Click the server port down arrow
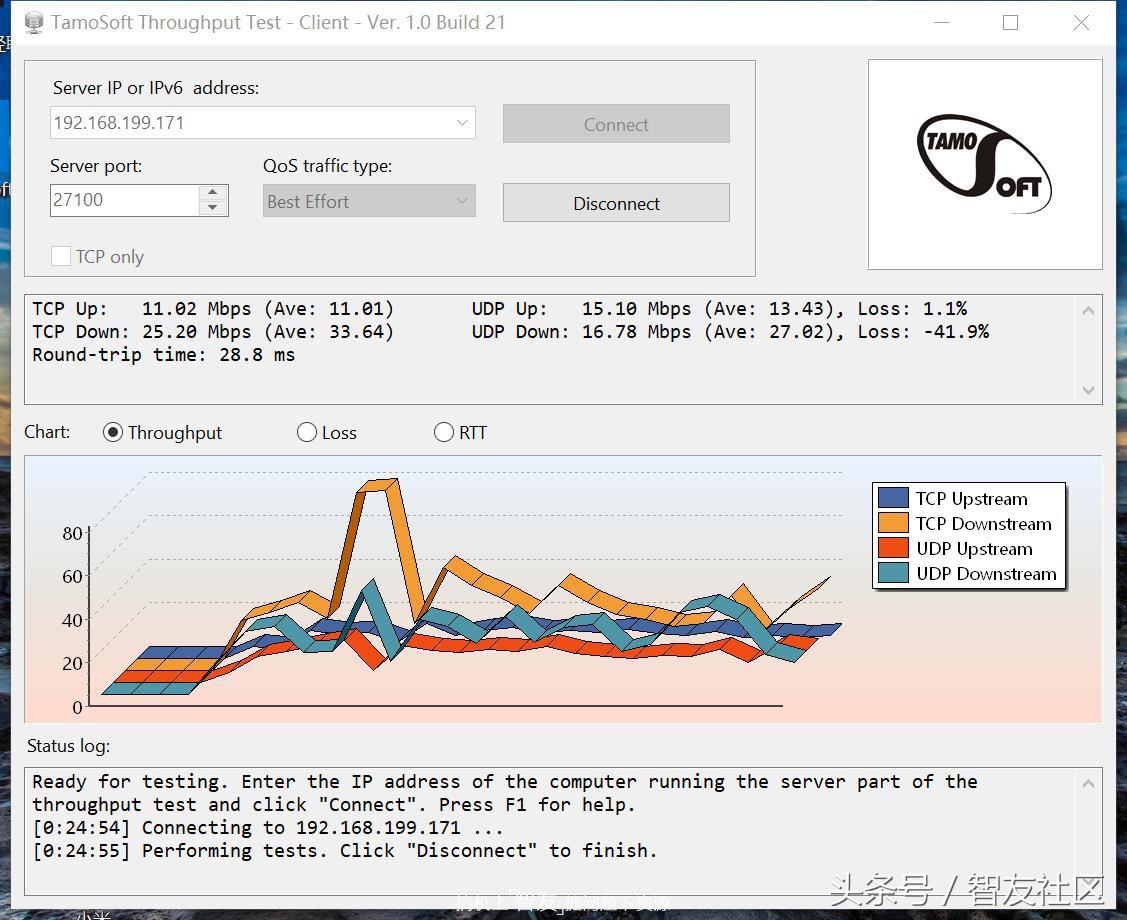 coord(211,208)
